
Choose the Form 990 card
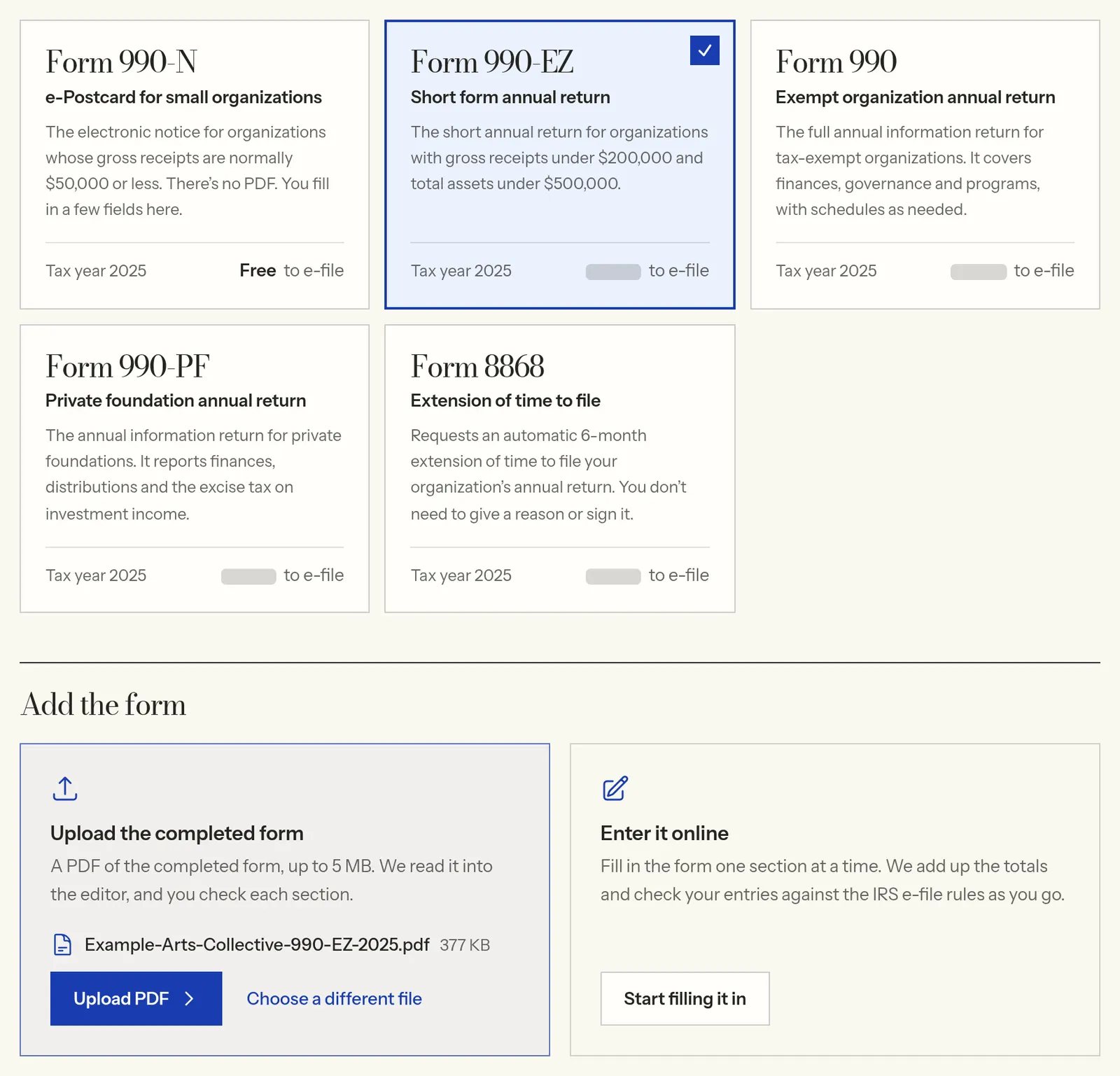coord(925,165)
